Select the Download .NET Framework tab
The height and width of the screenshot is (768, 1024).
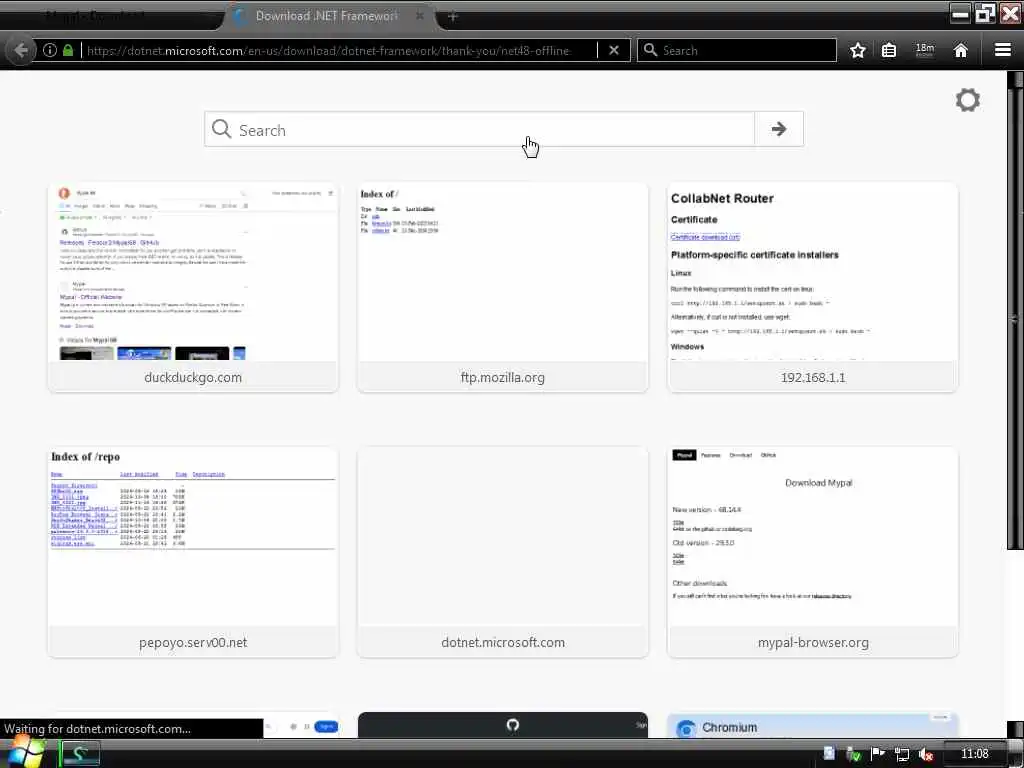(x=327, y=16)
